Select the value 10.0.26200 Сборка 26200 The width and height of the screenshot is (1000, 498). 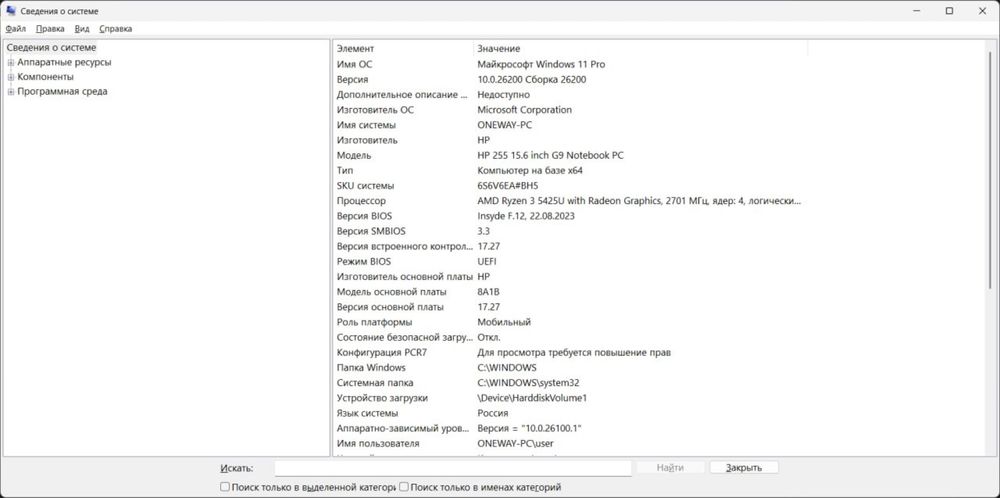[x=532, y=80]
